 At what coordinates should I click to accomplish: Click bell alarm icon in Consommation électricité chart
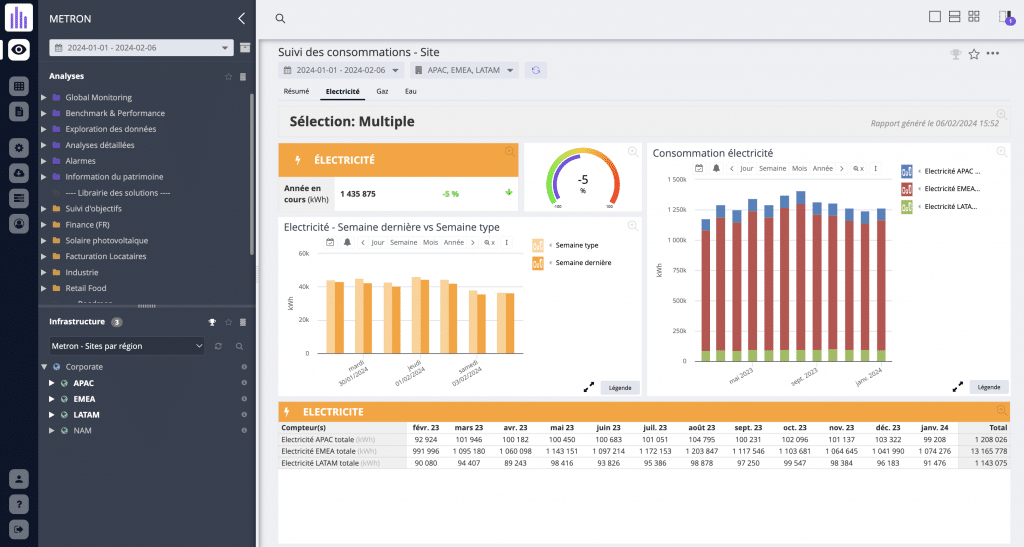(716, 168)
